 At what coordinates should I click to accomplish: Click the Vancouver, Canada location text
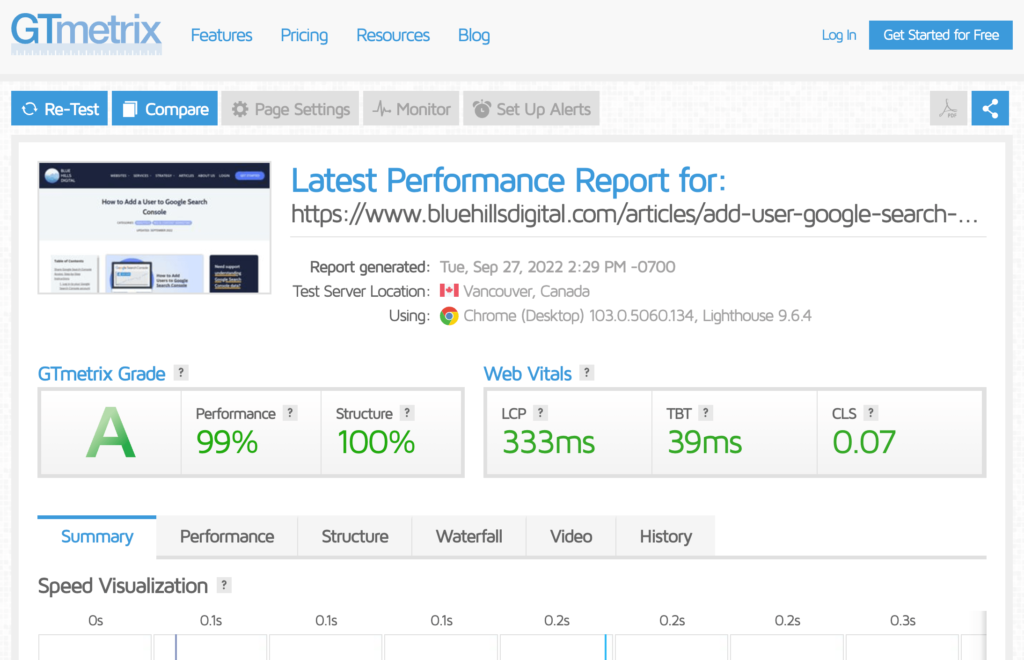526,291
